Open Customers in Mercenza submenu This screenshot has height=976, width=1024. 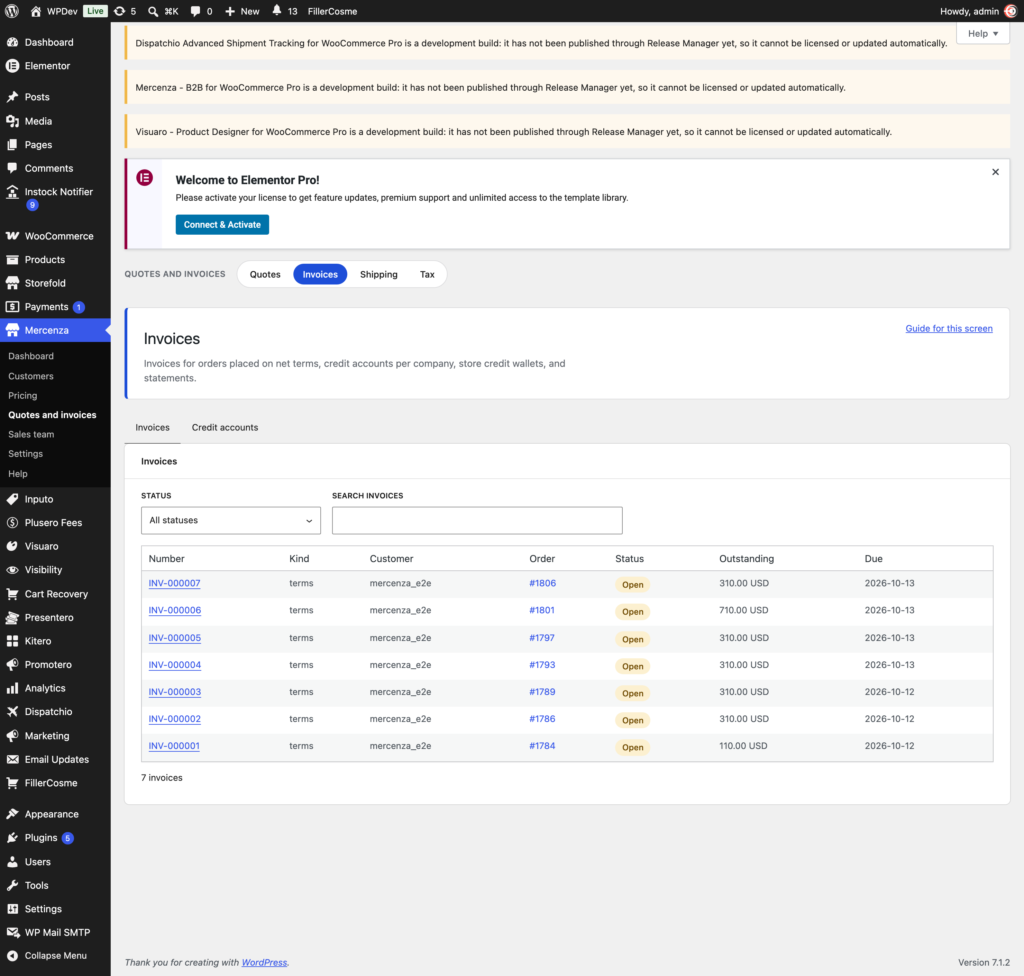[x=31, y=376]
